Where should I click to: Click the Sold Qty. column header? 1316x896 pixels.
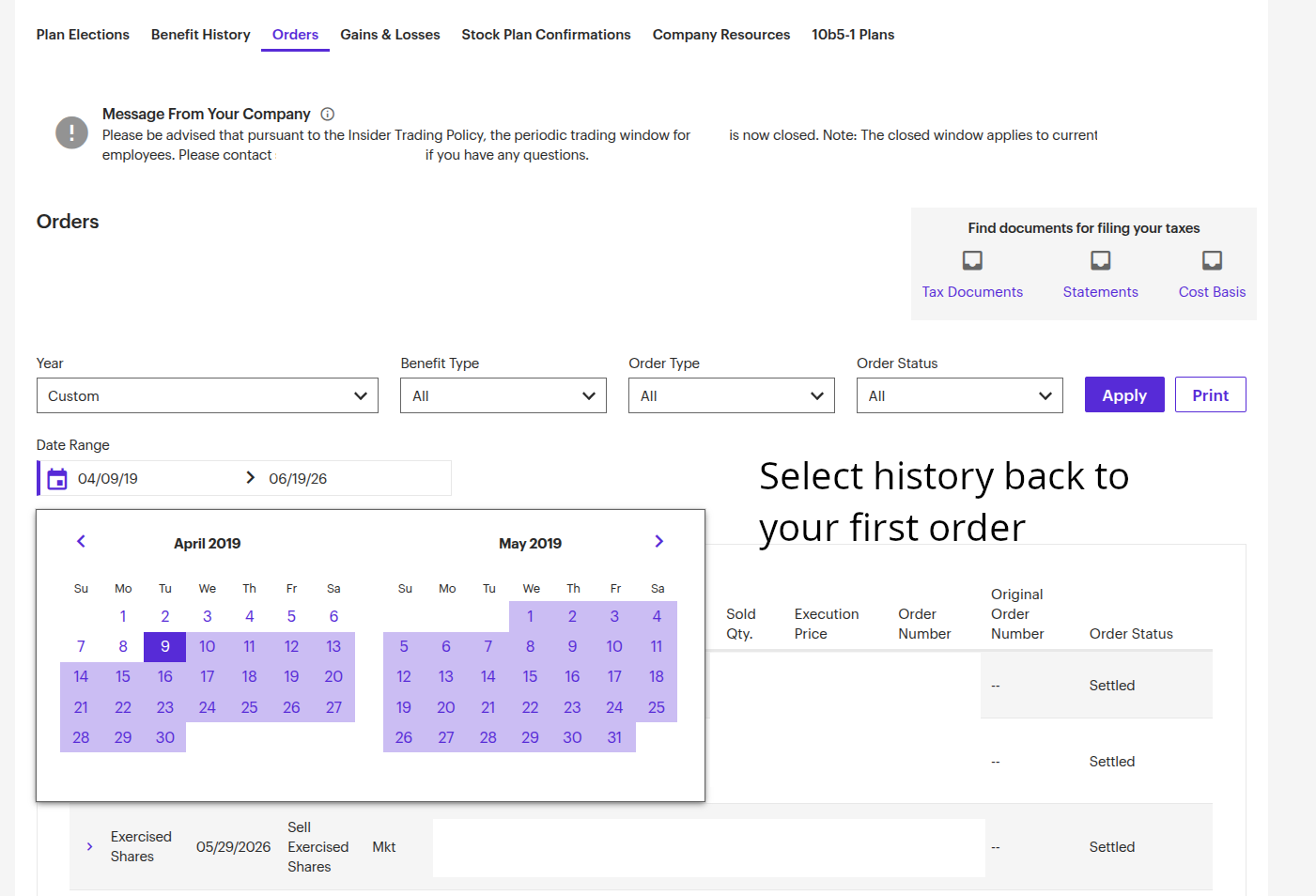click(740, 624)
